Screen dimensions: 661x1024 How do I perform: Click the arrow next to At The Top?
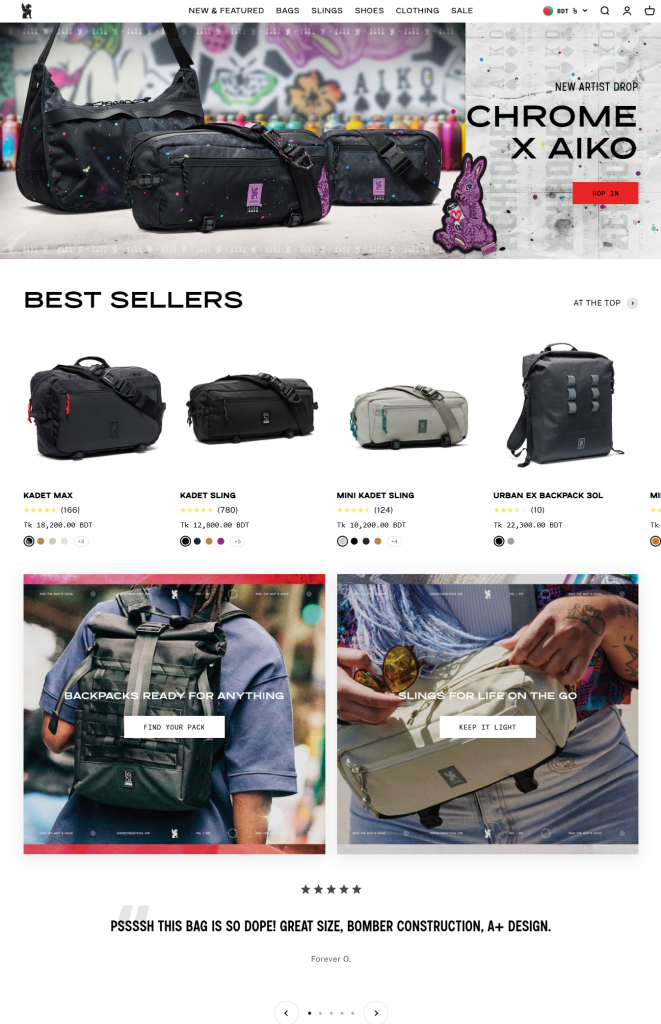632,303
